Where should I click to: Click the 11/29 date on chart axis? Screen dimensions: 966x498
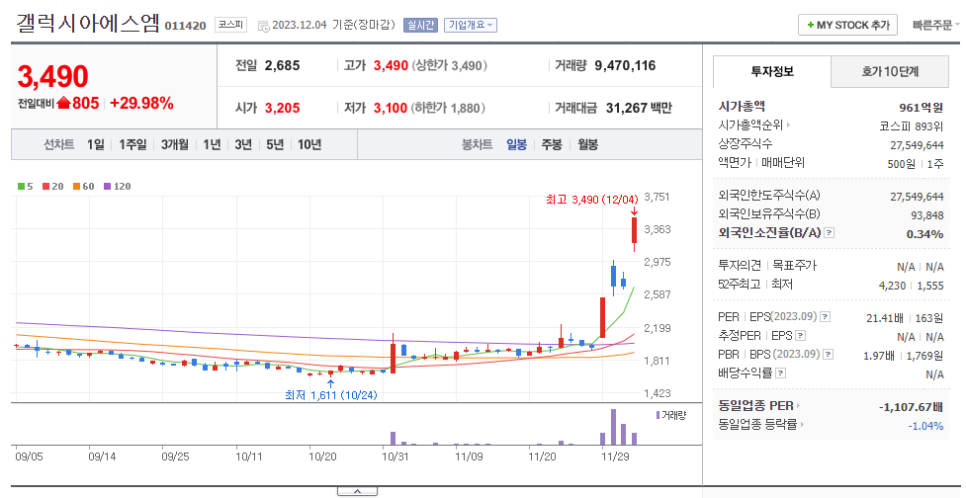pyautogui.click(x=615, y=457)
